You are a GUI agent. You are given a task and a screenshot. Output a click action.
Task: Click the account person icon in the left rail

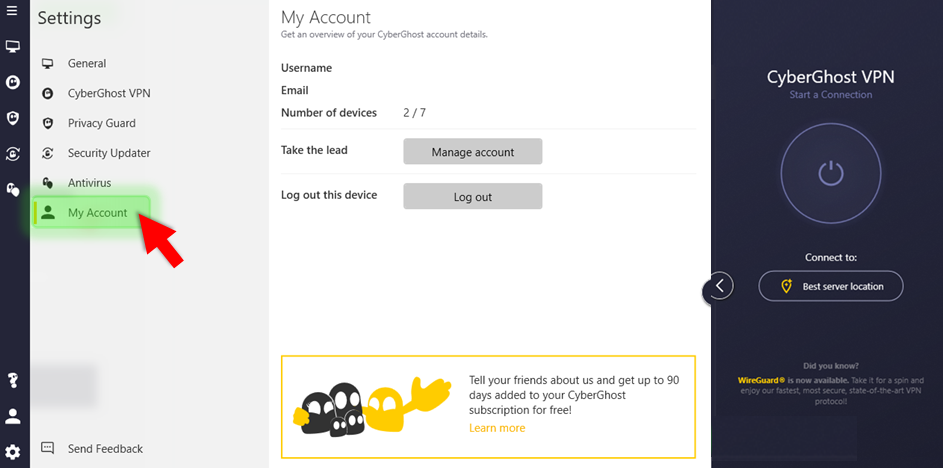(x=13, y=416)
